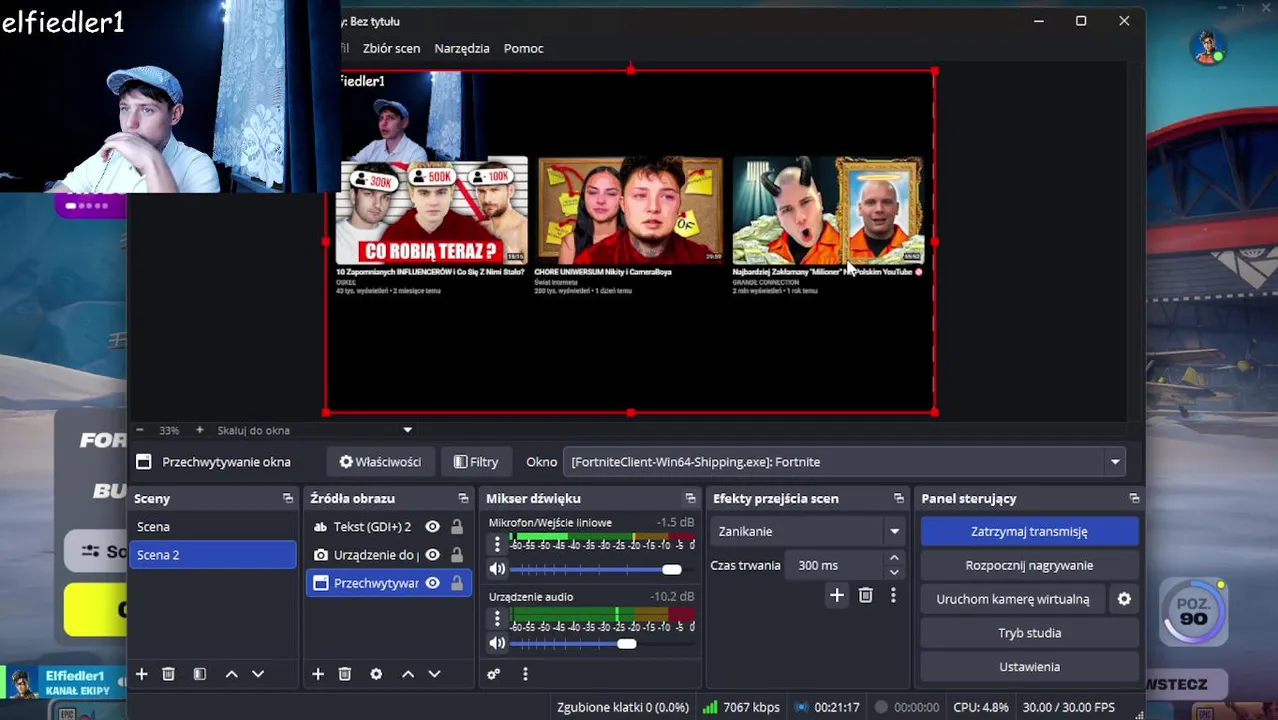Viewport: 1278px width, 720px height.
Task: Undock the Mikser dźwięku panel
Action: point(690,498)
